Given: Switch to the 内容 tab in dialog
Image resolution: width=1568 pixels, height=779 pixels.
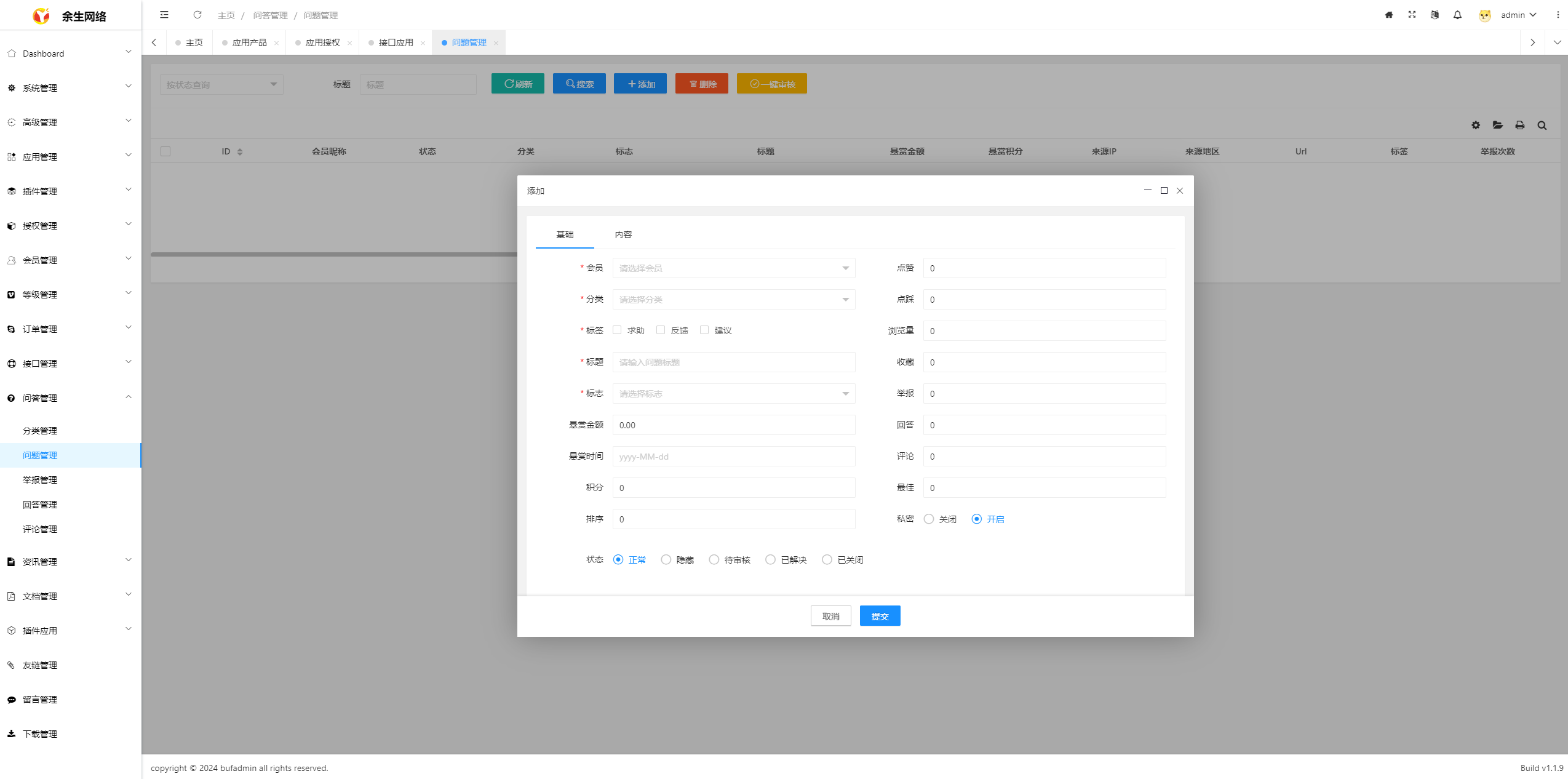Looking at the screenshot, I should 623,234.
